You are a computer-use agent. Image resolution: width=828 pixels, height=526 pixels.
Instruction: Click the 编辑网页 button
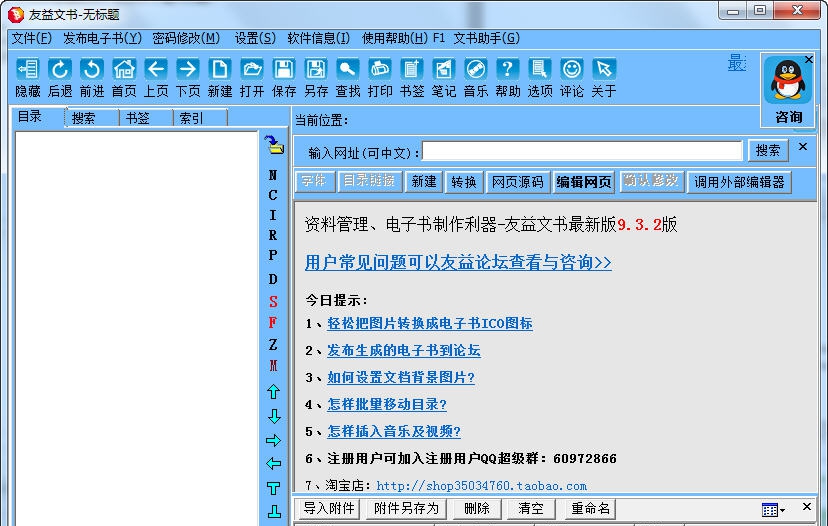pos(584,182)
